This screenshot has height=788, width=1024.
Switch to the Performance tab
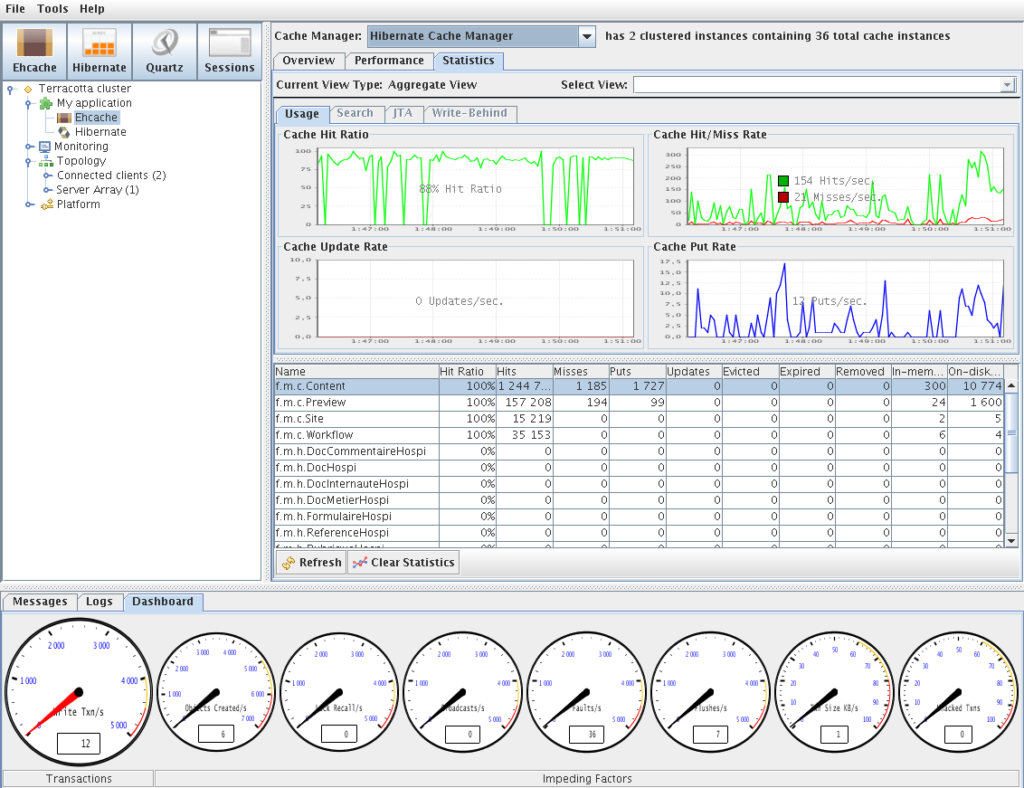click(x=389, y=61)
